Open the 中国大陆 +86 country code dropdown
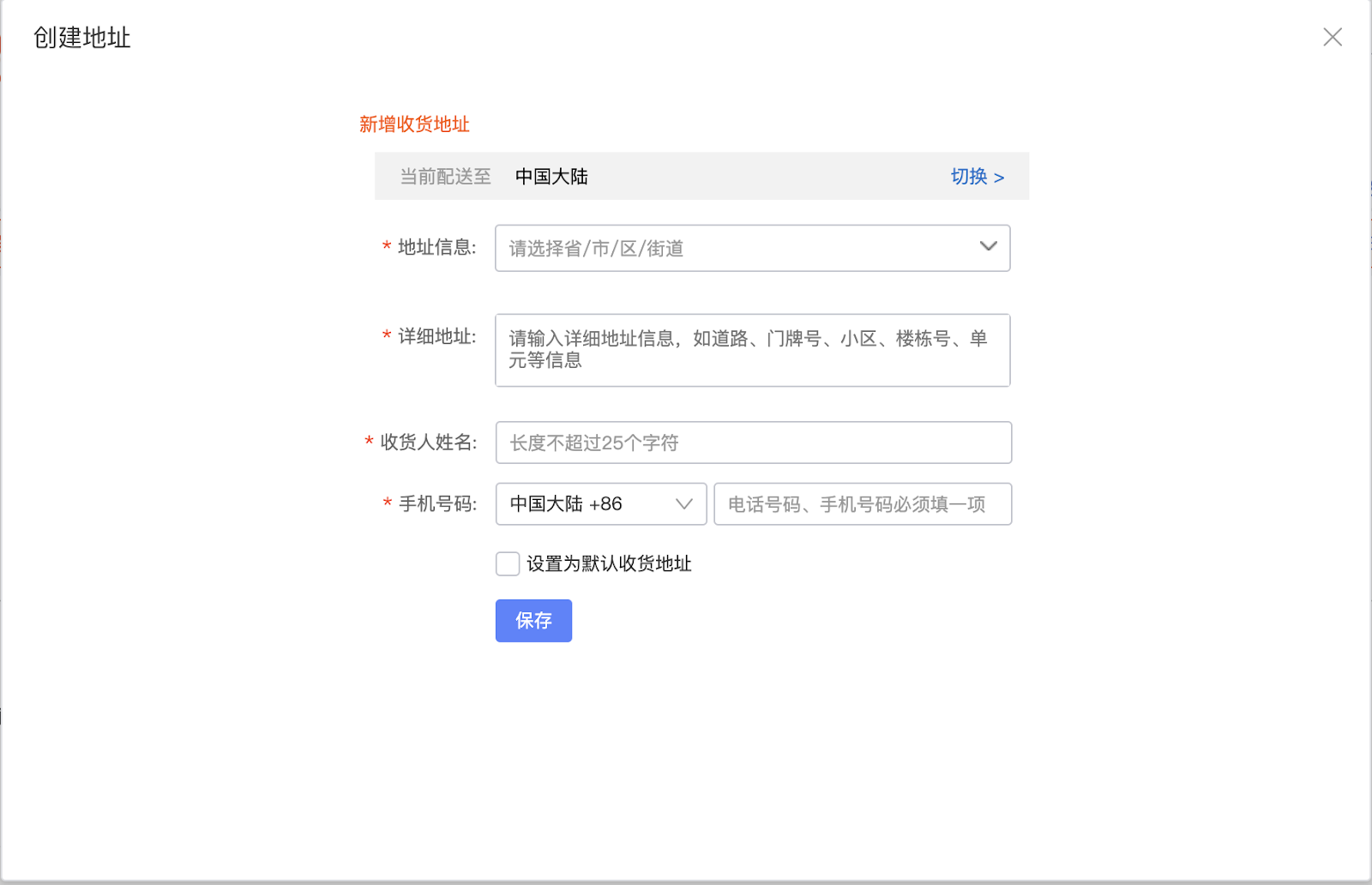The width and height of the screenshot is (1372, 885). point(601,503)
